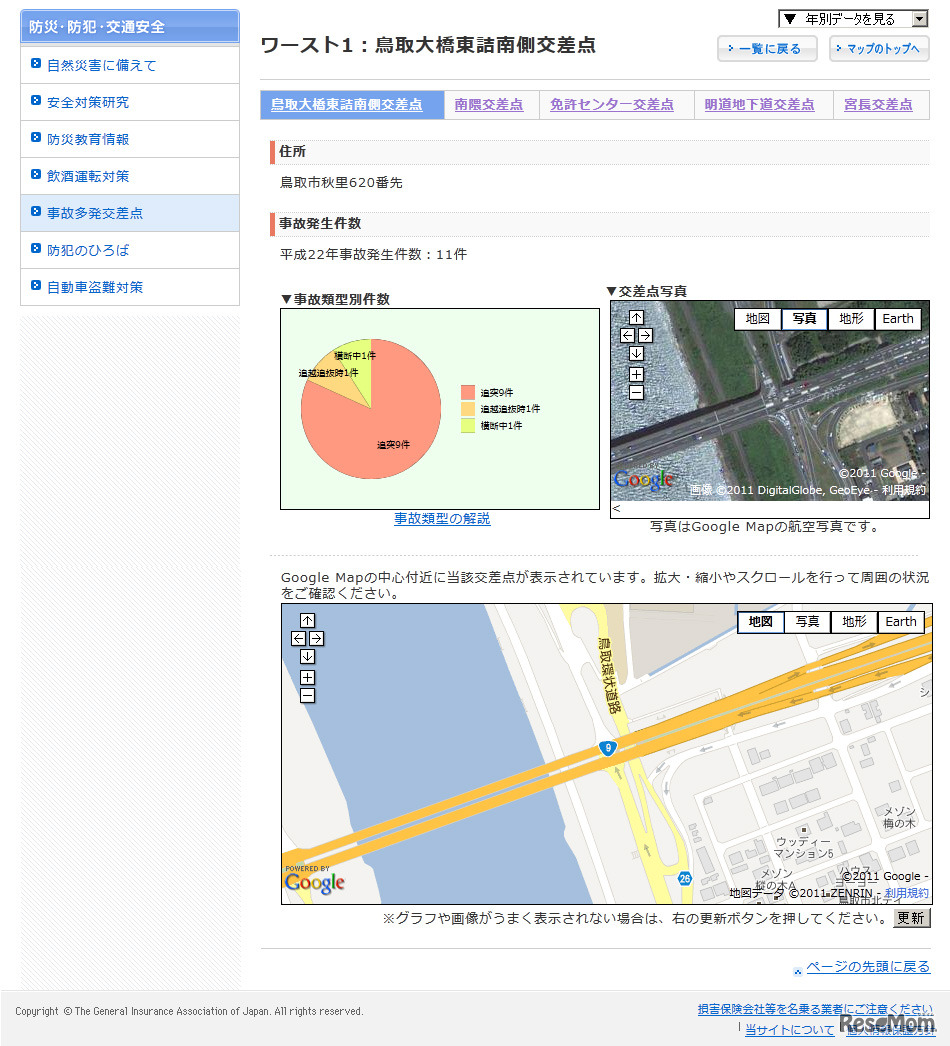Zoom in on the lower Google map
The height and width of the screenshot is (1046, 950).
pos(307,677)
